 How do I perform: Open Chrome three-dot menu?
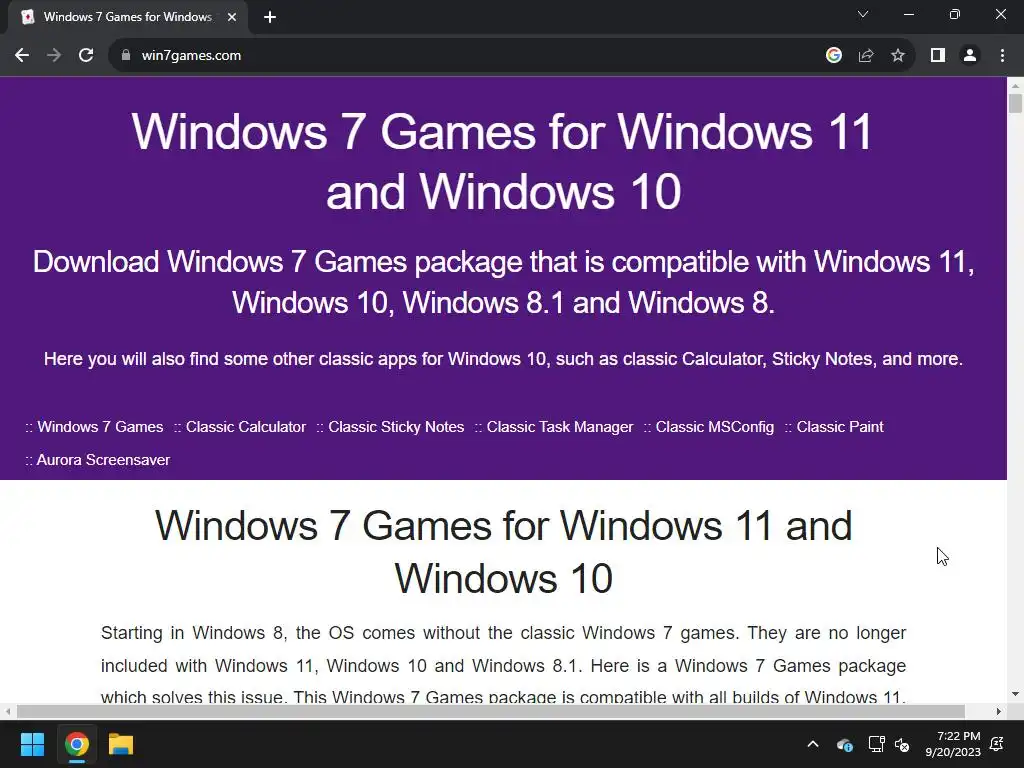[x=1002, y=56]
